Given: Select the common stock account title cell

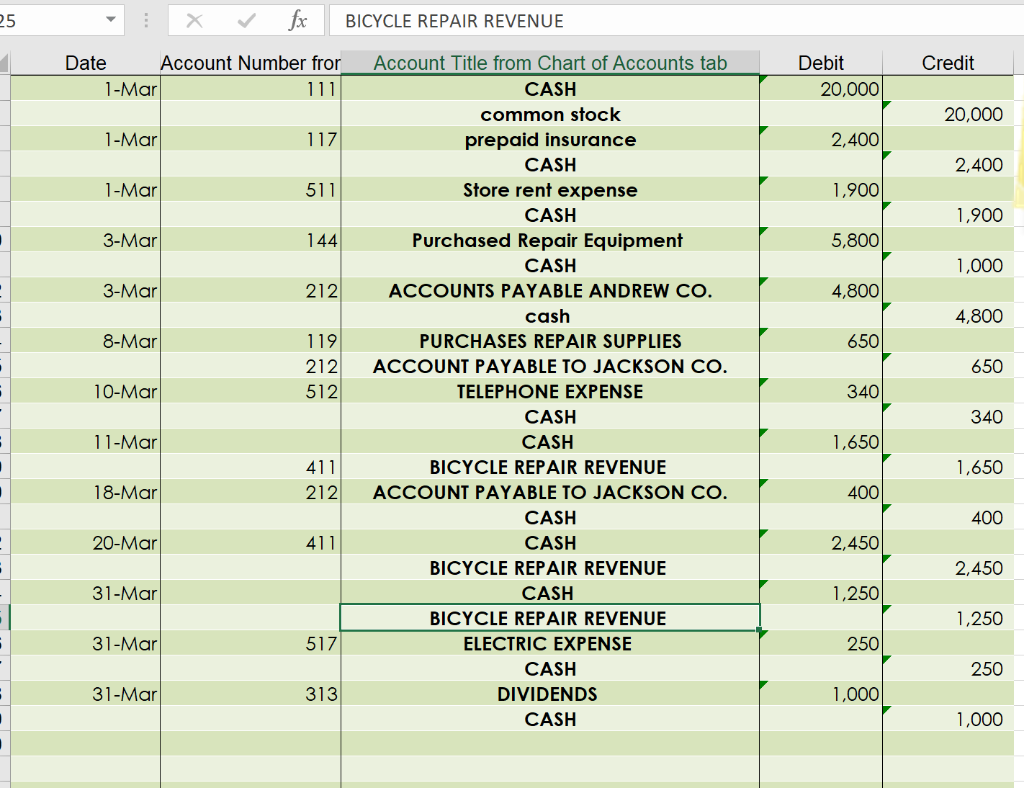Looking at the screenshot, I should pyautogui.click(x=550, y=114).
